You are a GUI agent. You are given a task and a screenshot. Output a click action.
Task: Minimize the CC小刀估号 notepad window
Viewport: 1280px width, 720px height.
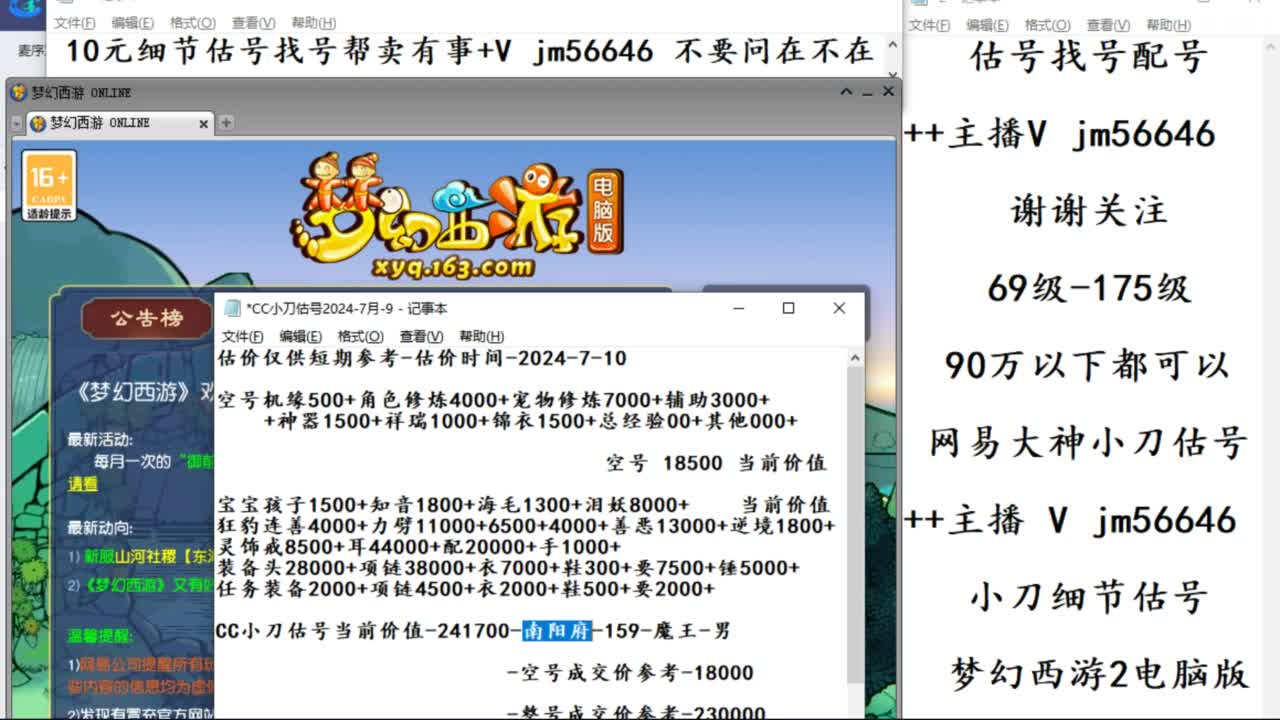(738, 308)
